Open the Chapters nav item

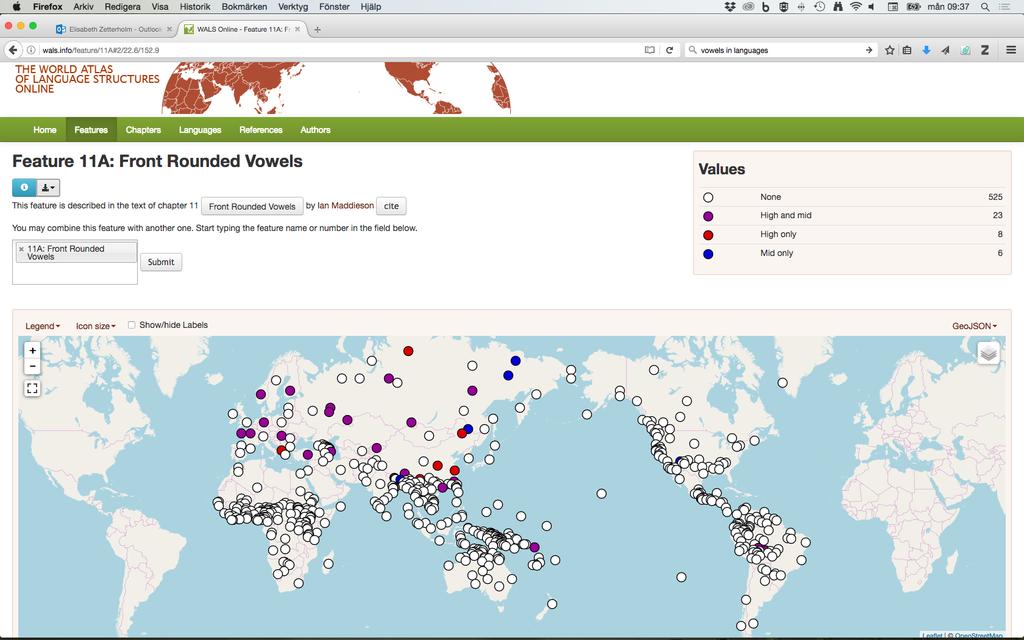(x=143, y=129)
